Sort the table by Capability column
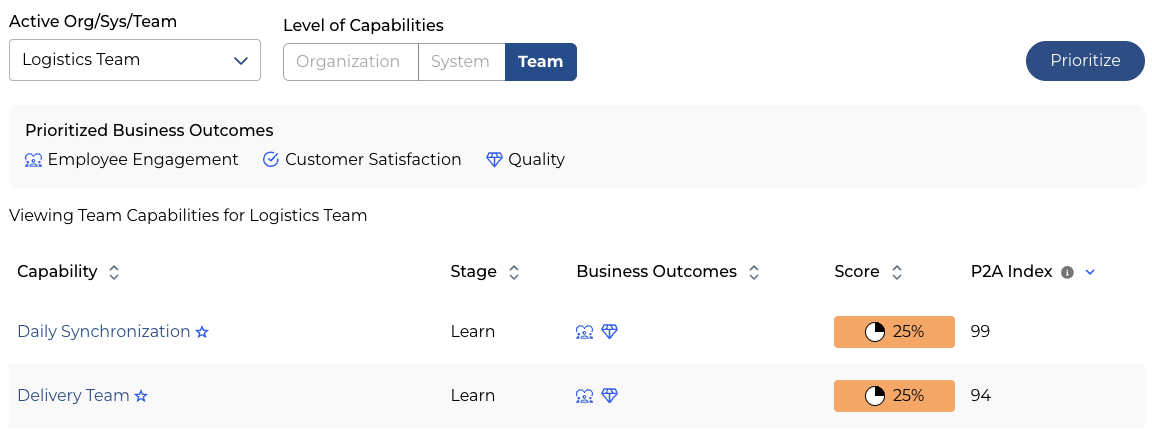This screenshot has width=1152, height=444. click(x=114, y=272)
